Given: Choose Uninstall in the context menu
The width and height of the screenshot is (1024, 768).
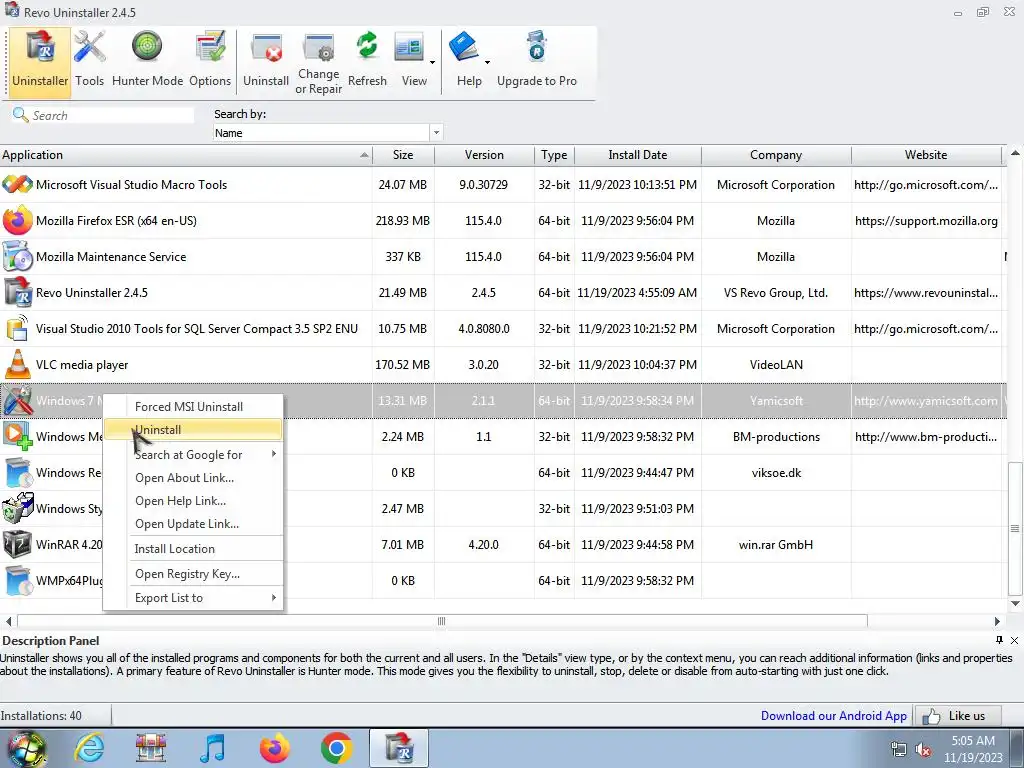Looking at the screenshot, I should click(x=193, y=429).
